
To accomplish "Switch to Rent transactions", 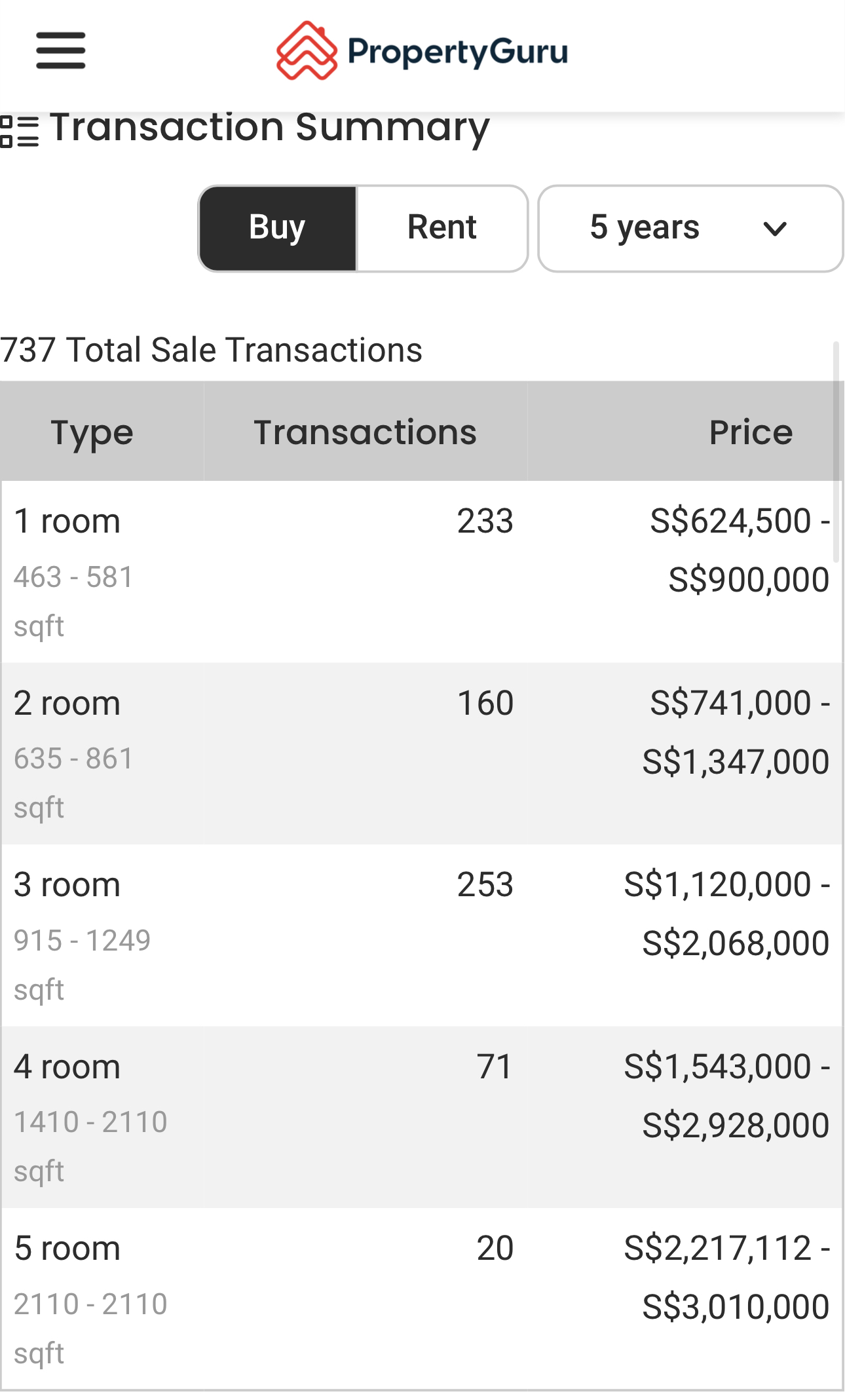I will tap(442, 228).
